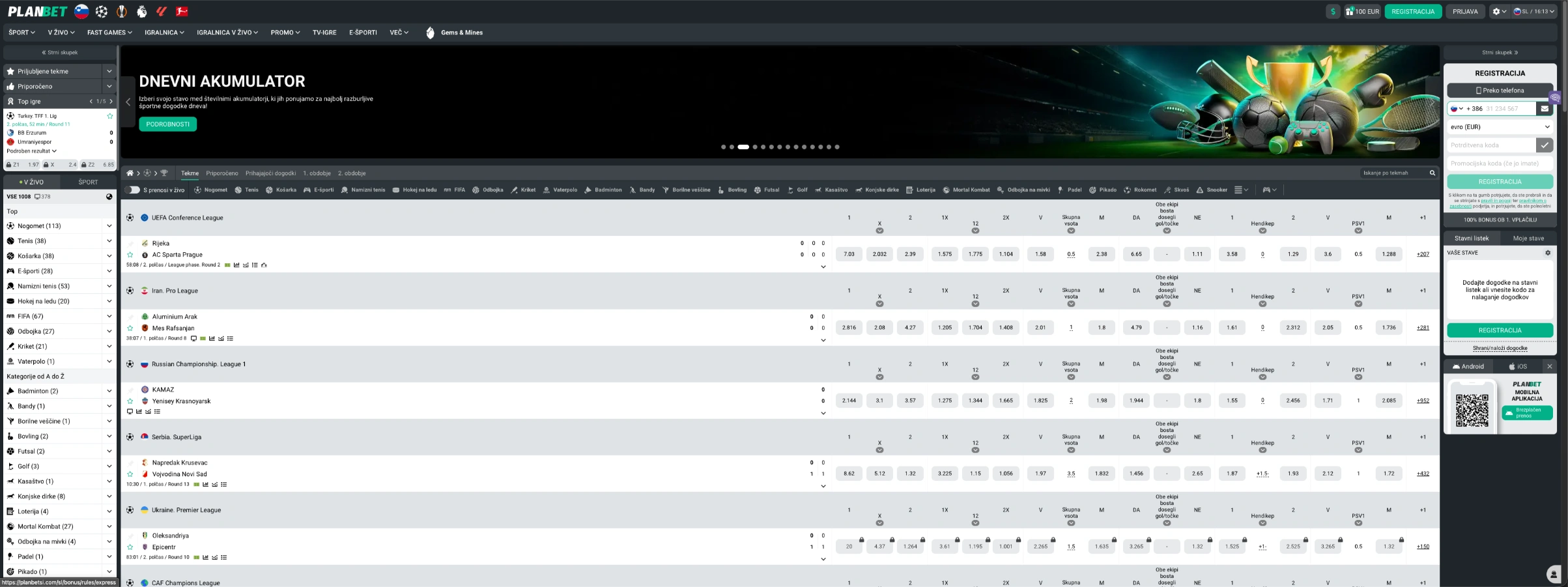Viewport: 1568px width, 587px height.
Task: Expand Nogomet (113) in the sidebar
Action: [109, 226]
